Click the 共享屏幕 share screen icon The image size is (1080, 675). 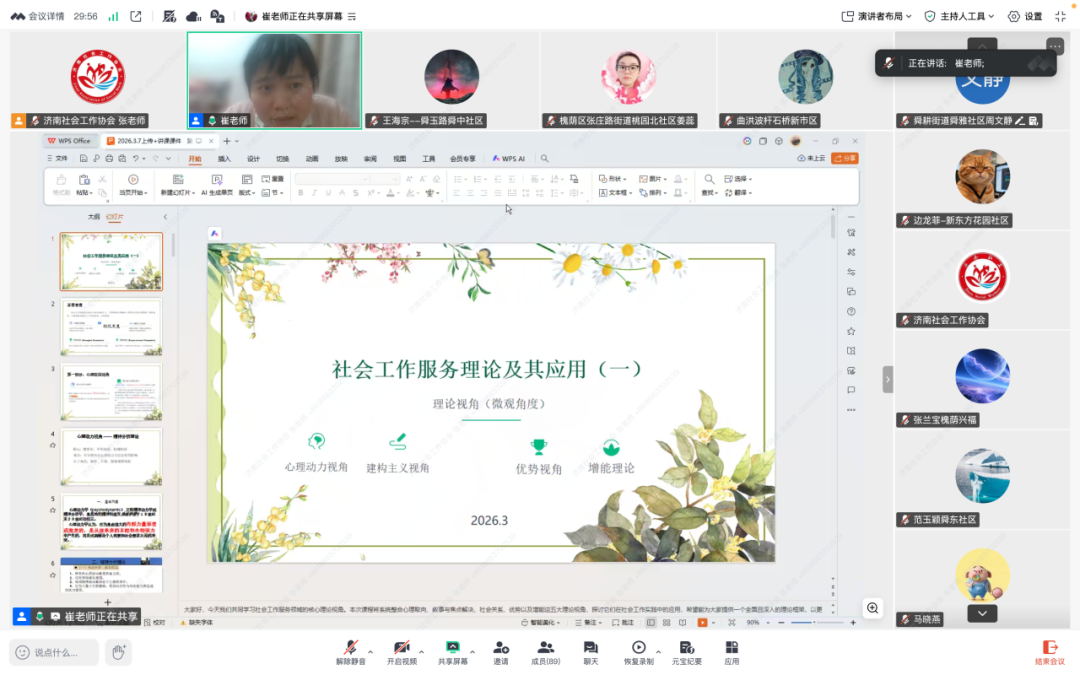[452, 648]
